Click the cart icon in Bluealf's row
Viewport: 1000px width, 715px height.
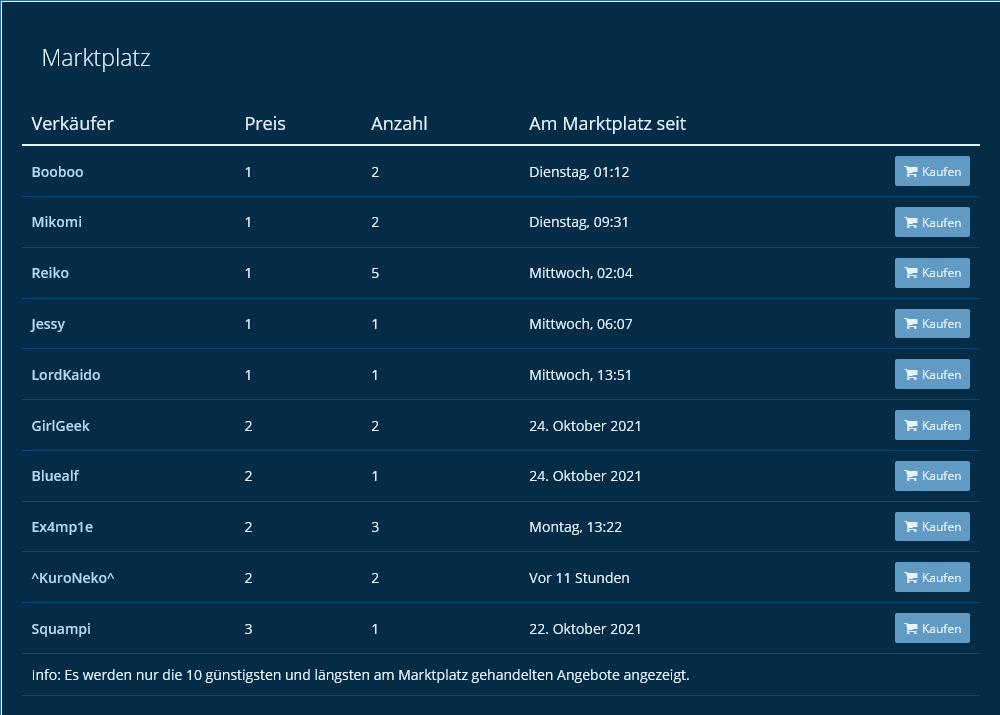pyautogui.click(x=911, y=477)
